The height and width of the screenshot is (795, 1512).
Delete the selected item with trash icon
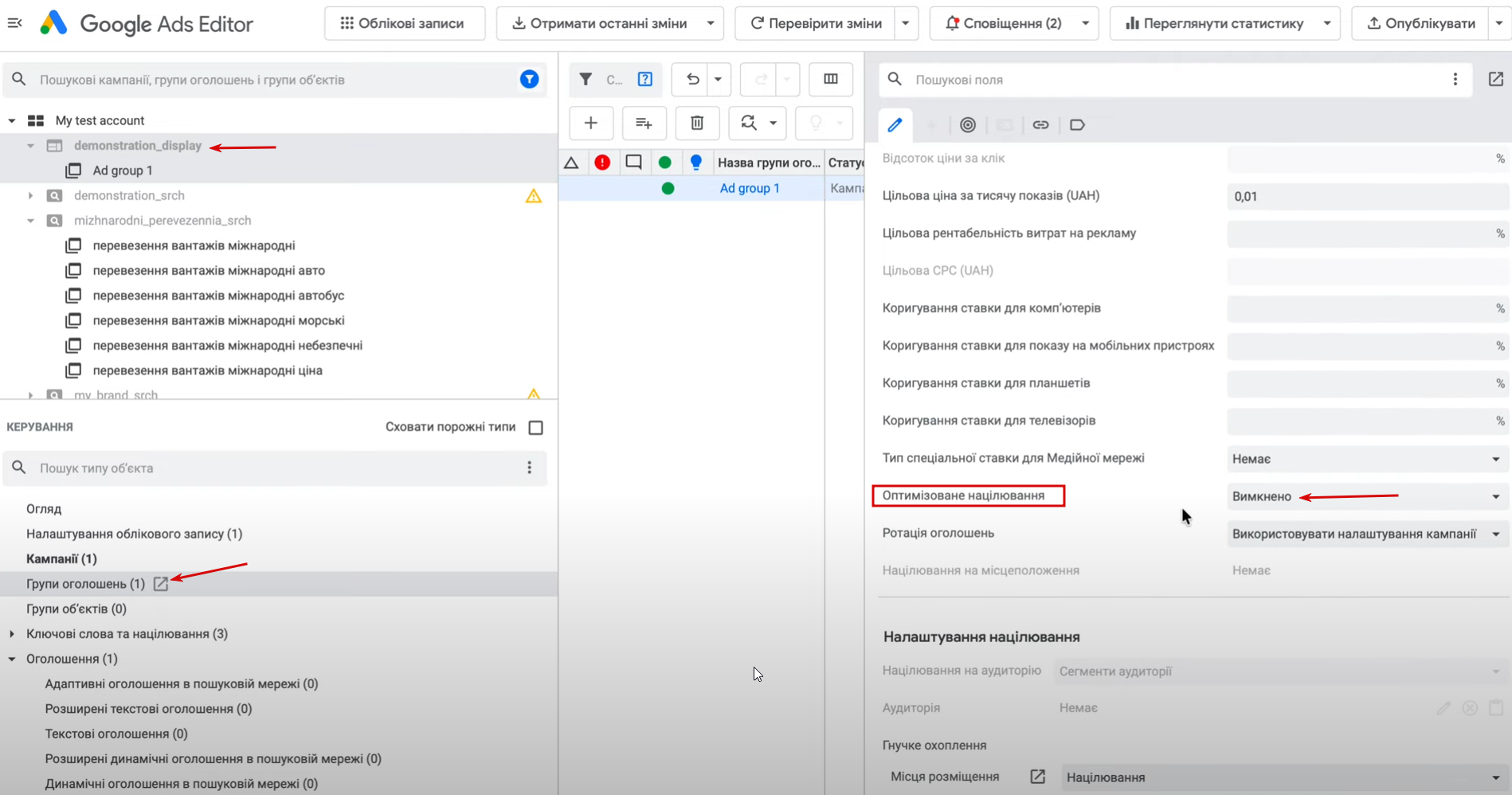tap(697, 123)
